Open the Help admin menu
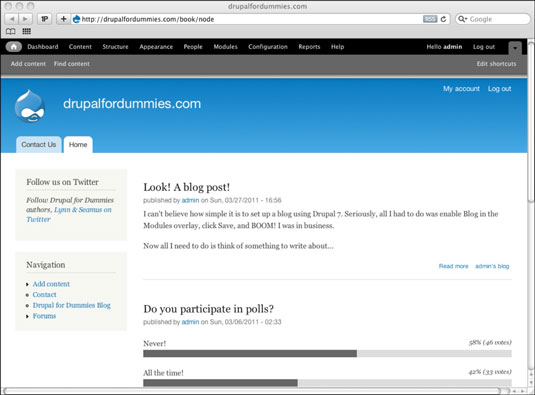Image resolution: width=535 pixels, height=395 pixels. 337,47
